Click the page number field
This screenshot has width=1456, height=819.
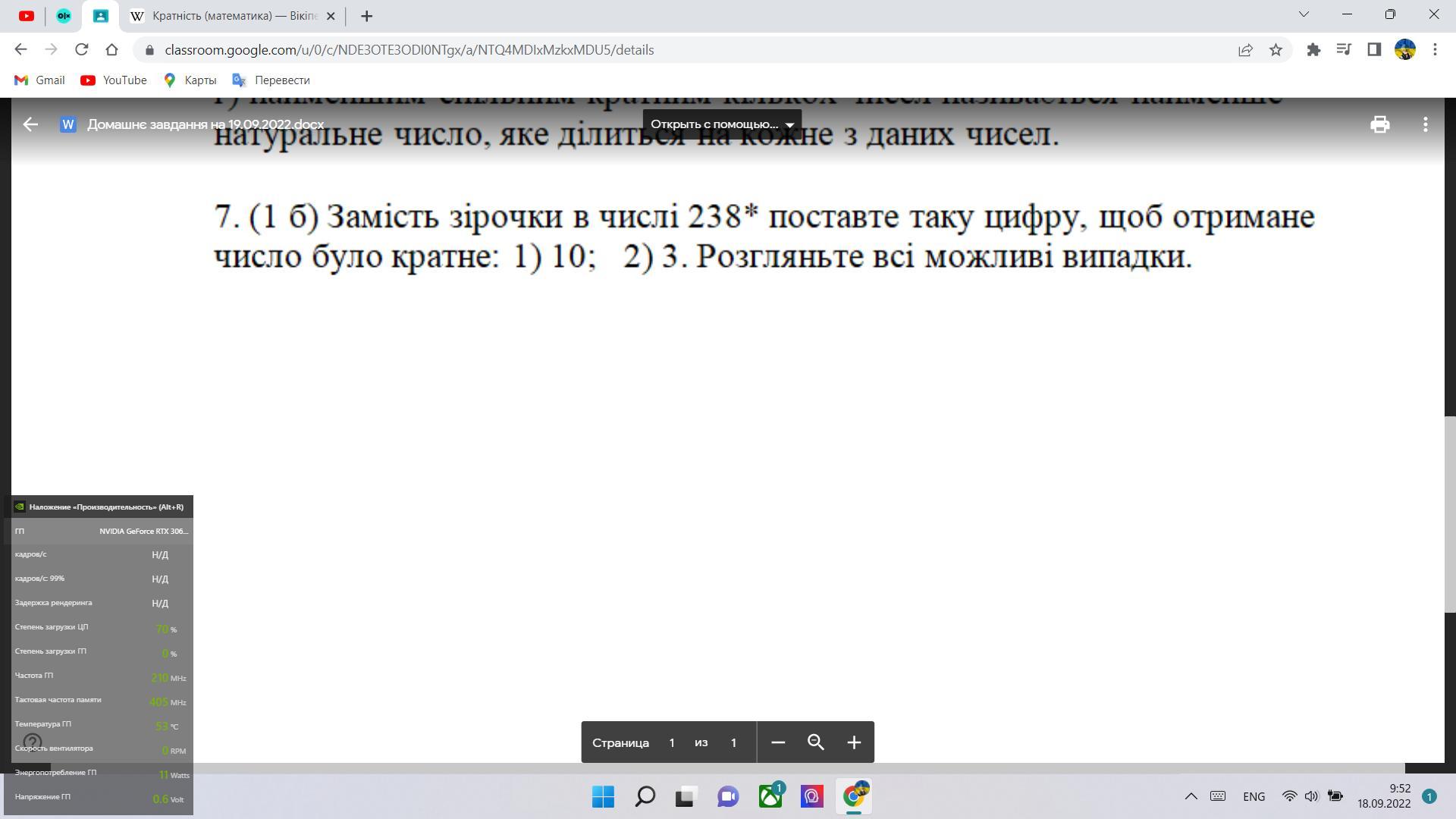coord(672,742)
